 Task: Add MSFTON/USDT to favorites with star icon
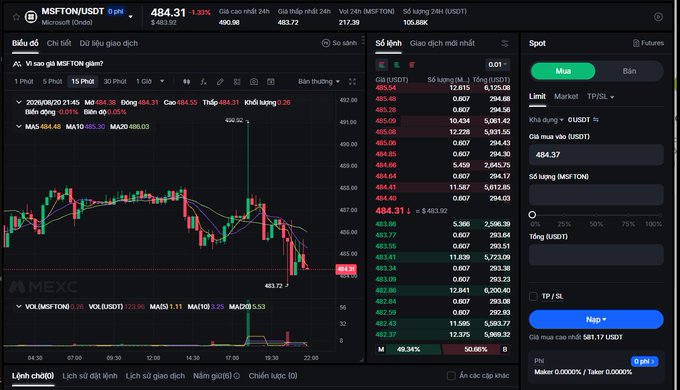pyautogui.click(x=16, y=17)
